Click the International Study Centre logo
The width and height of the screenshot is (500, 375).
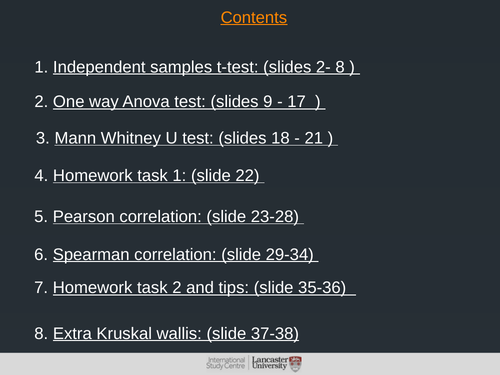tap(226, 363)
